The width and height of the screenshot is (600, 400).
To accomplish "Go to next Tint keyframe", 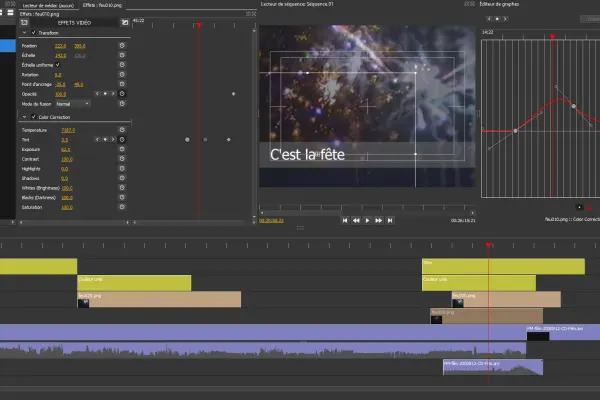I will [x=113, y=140].
